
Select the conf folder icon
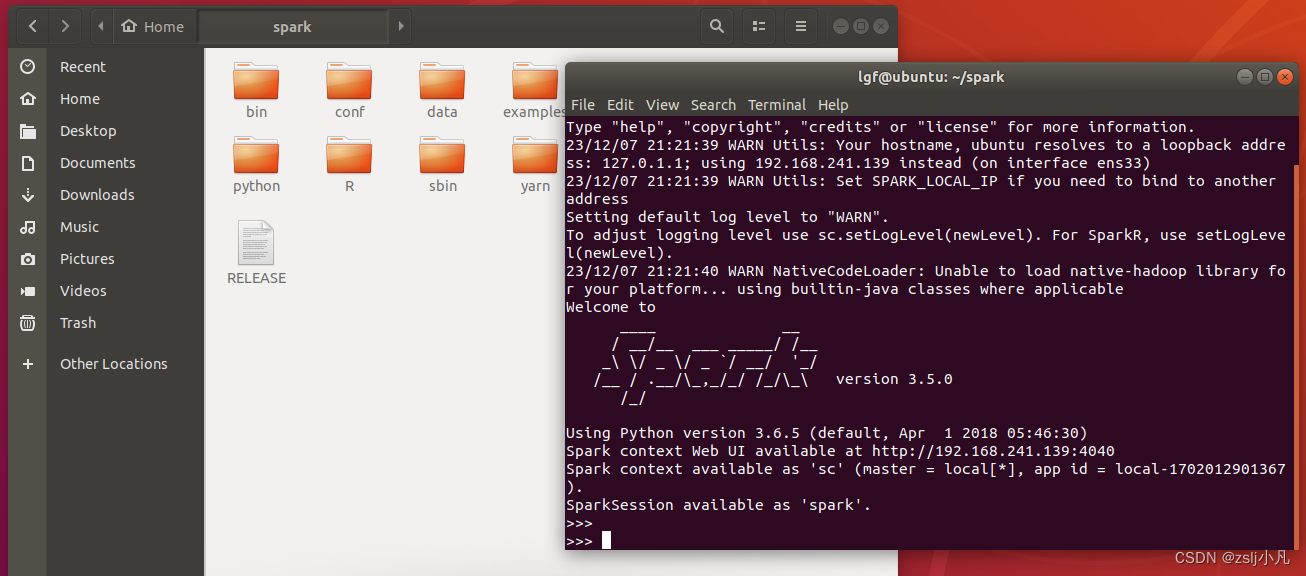(349, 81)
